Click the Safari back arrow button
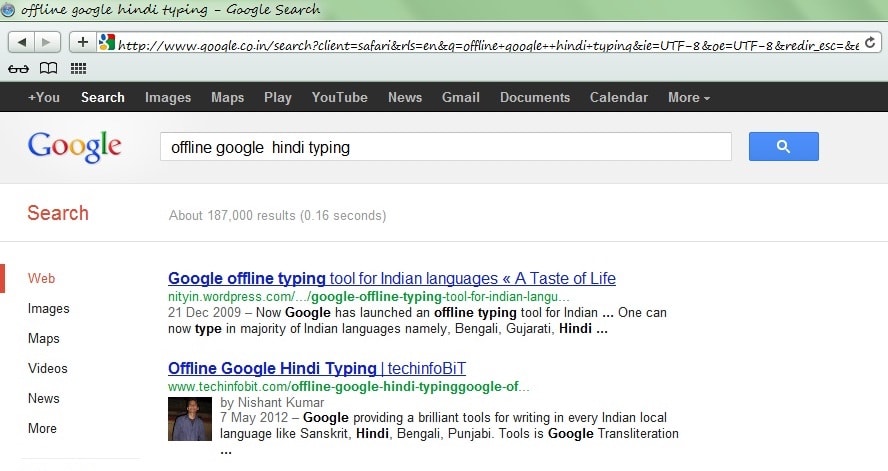 tap(22, 42)
